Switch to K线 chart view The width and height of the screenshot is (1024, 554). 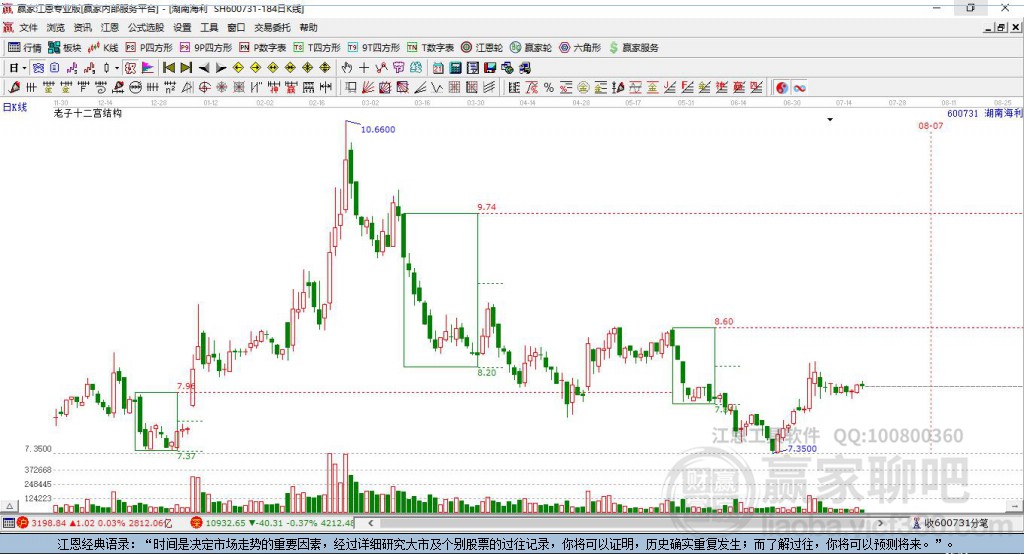(x=103, y=48)
